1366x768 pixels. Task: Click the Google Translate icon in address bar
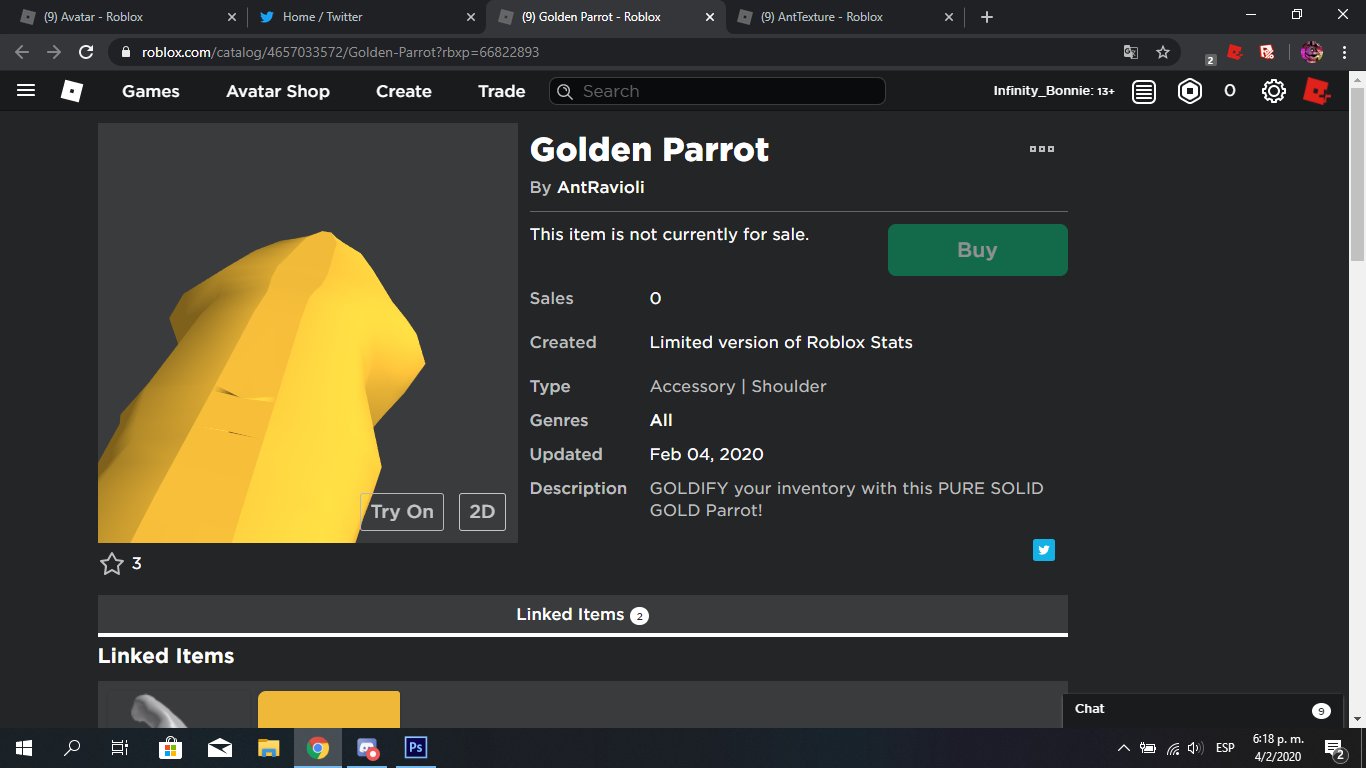point(1131,52)
